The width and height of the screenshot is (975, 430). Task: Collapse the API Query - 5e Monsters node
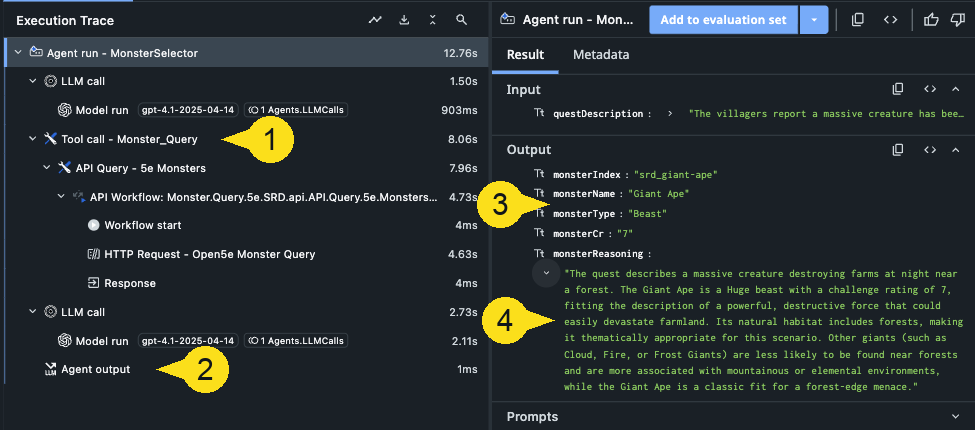click(47, 168)
